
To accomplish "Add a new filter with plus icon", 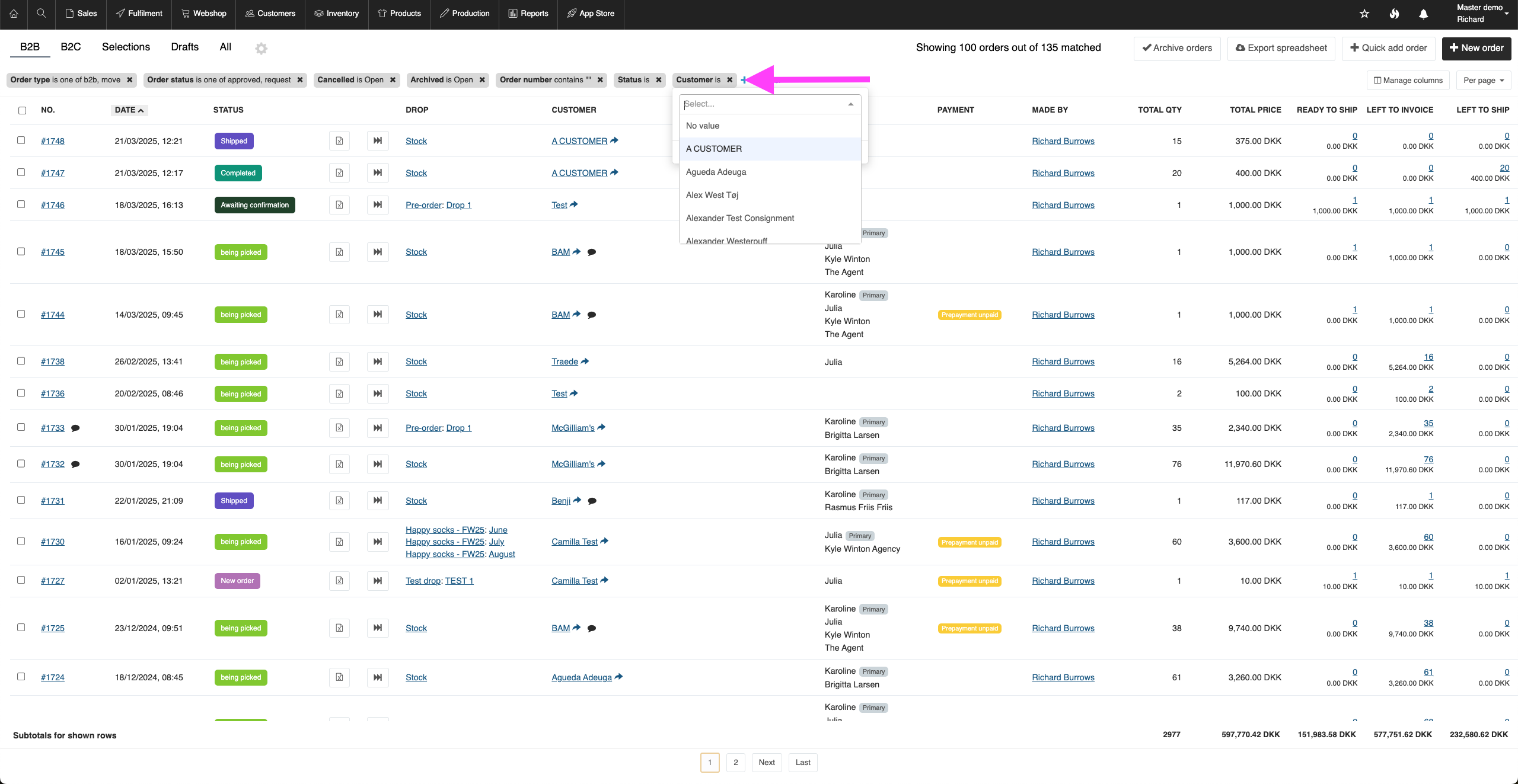I will [x=744, y=80].
